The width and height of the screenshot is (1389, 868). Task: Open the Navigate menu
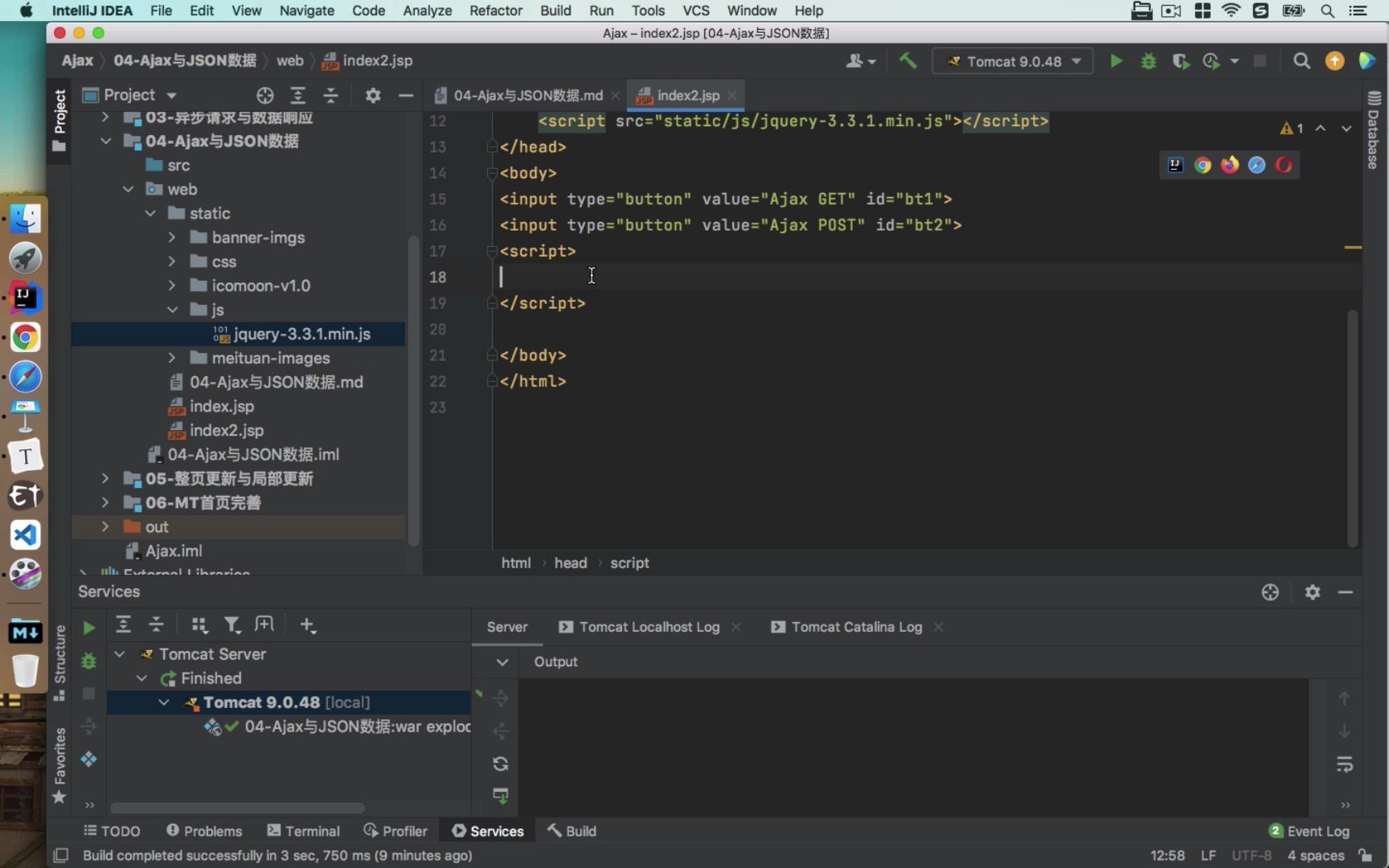(x=306, y=10)
